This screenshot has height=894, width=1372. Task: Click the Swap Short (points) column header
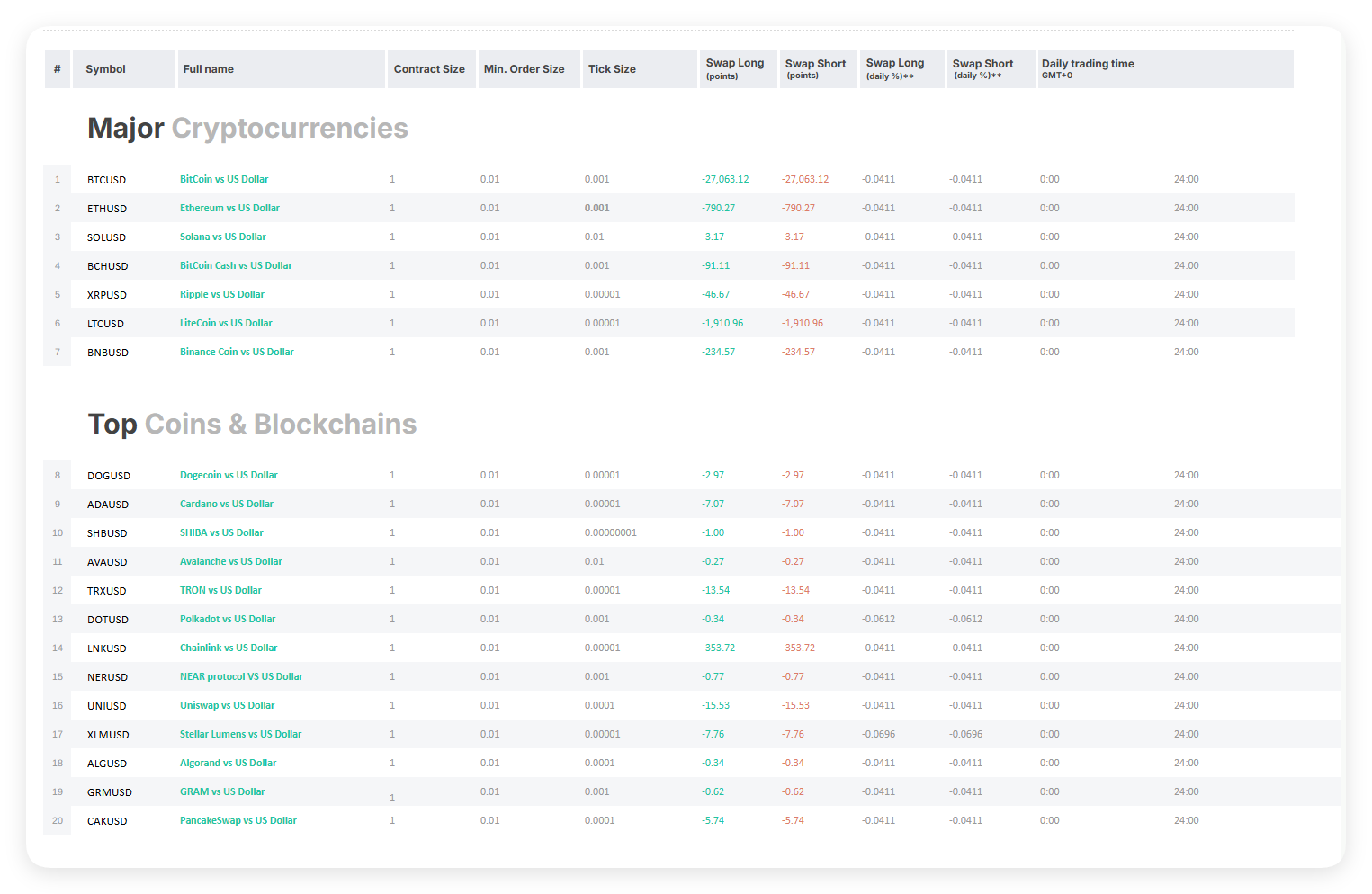pos(819,69)
